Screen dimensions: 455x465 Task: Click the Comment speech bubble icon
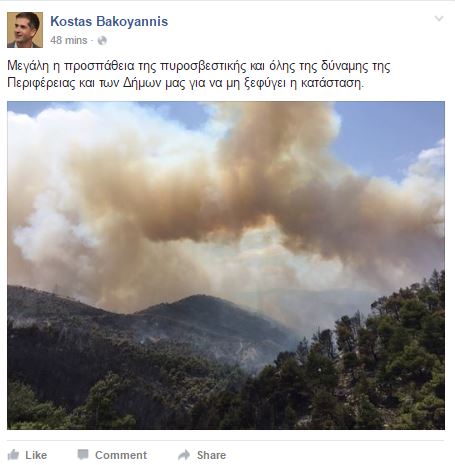[83, 454]
